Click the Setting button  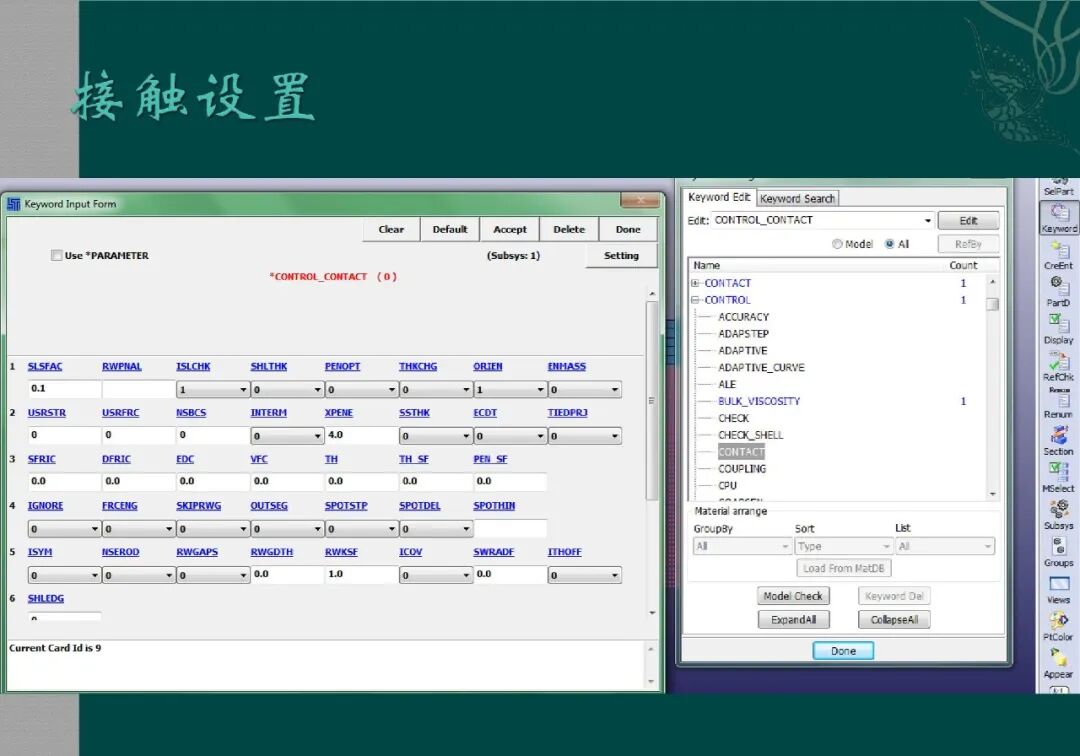tap(621, 255)
